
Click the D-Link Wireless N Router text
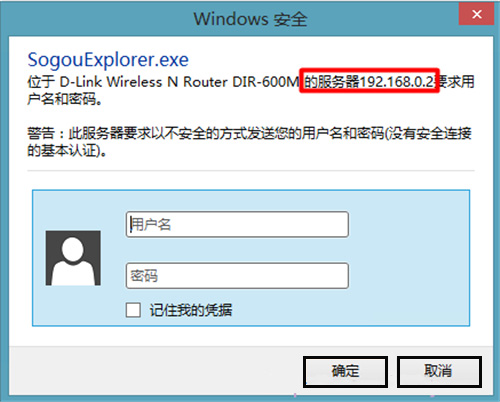(x=144, y=82)
